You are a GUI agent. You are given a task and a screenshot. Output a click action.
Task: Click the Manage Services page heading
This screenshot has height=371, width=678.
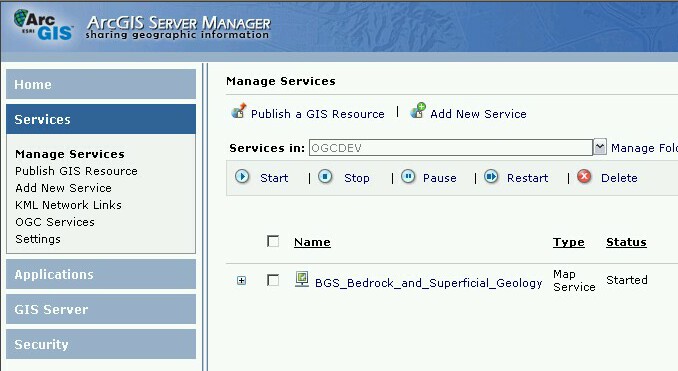[x=281, y=81]
